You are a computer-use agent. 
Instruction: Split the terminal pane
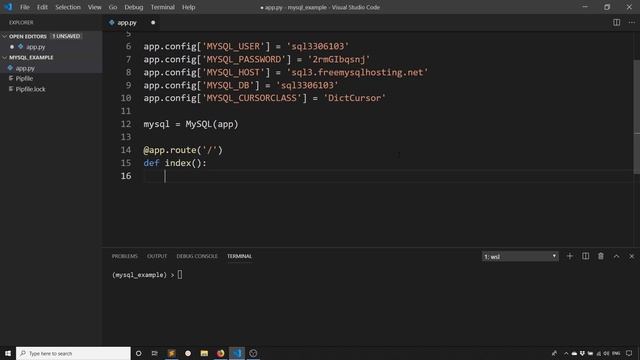tap(585, 256)
